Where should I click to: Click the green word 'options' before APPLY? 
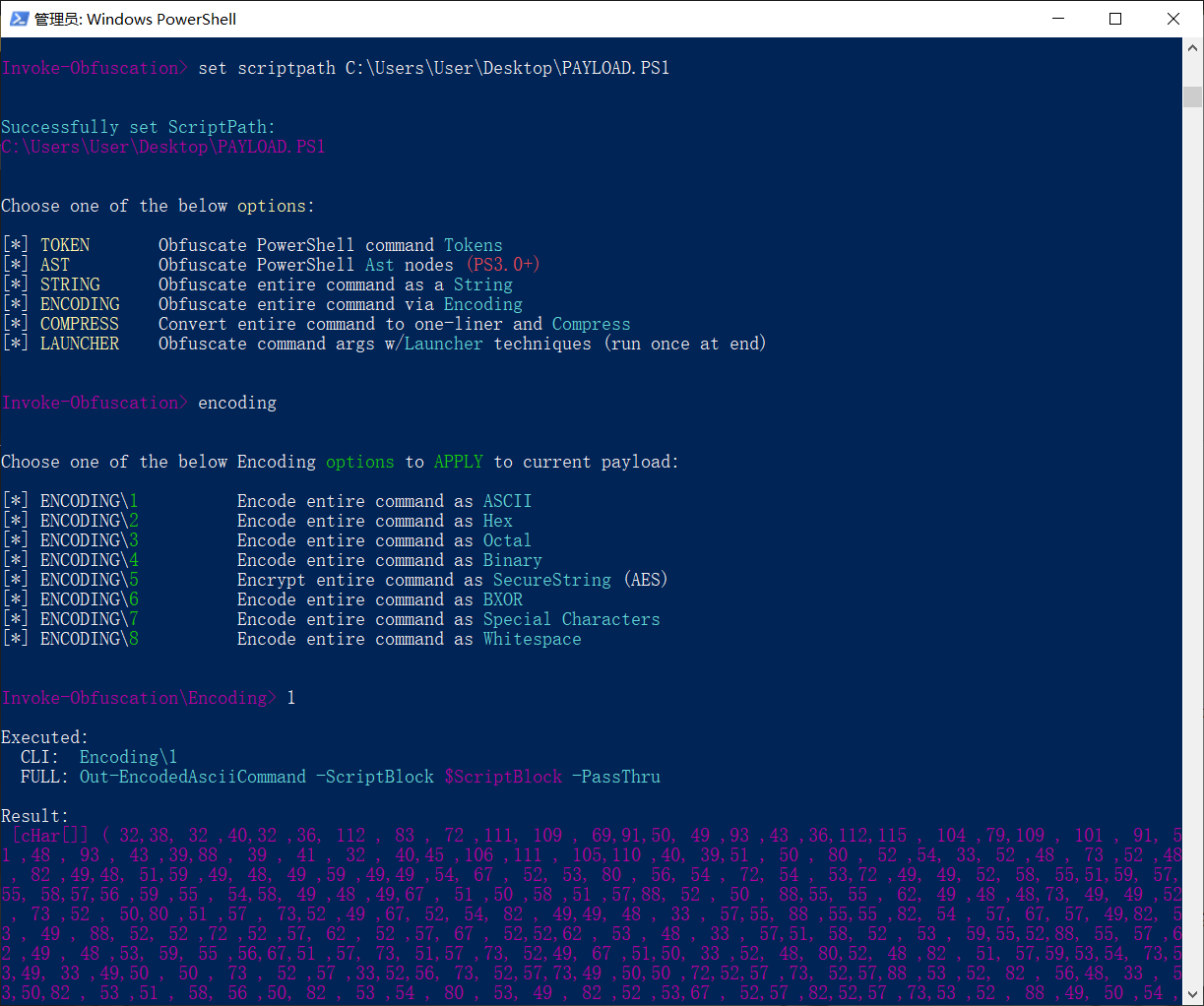pos(360,462)
